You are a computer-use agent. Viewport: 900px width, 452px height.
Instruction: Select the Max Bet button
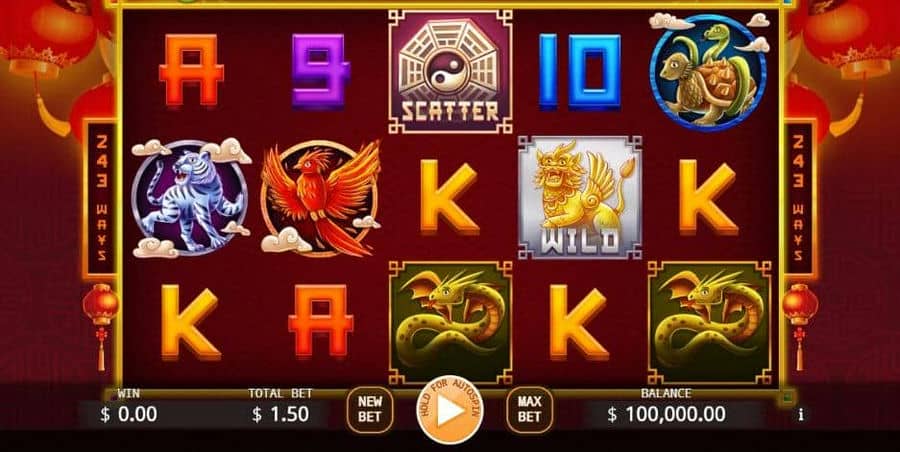(529, 409)
